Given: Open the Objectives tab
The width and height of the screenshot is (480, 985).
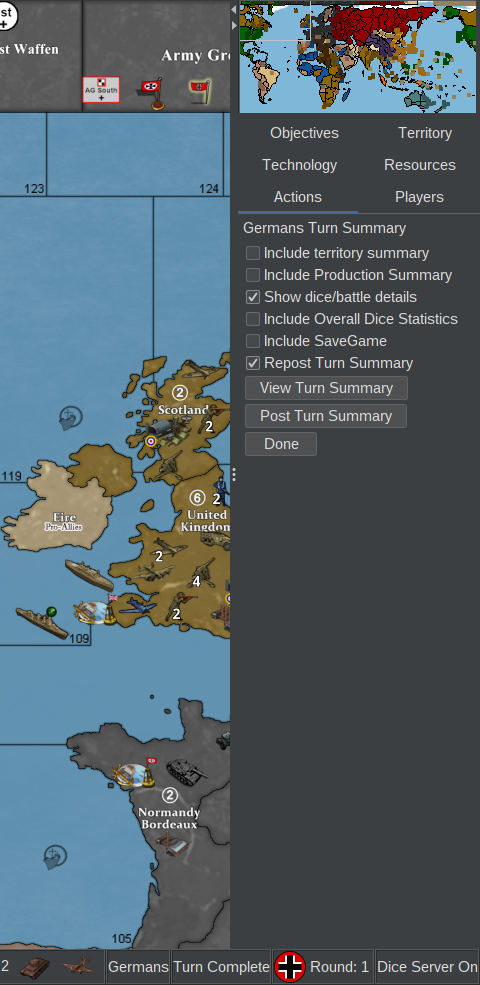Looking at the screenshot, I should point(304,133).
